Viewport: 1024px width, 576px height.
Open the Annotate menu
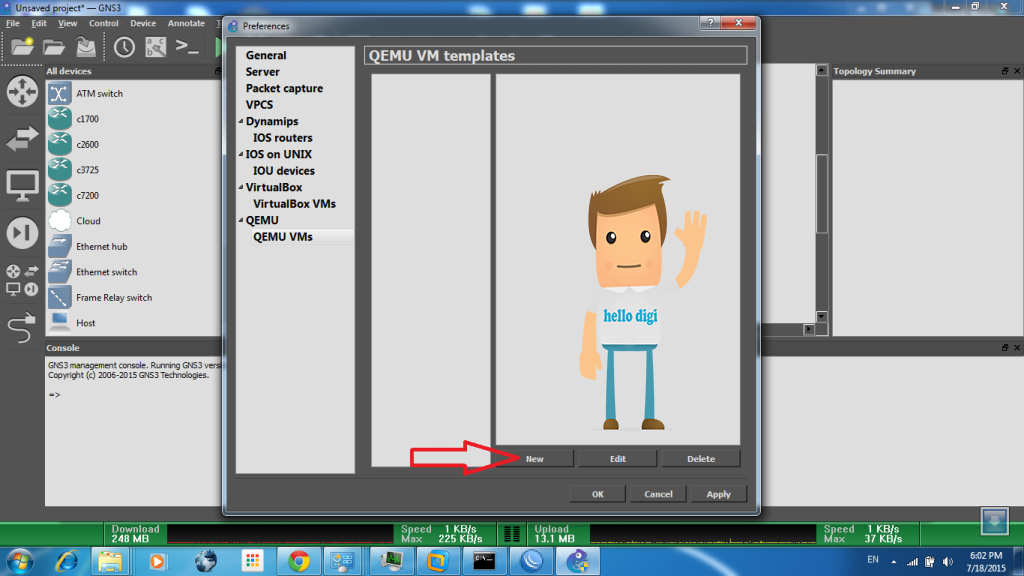[x=186, y=23]
